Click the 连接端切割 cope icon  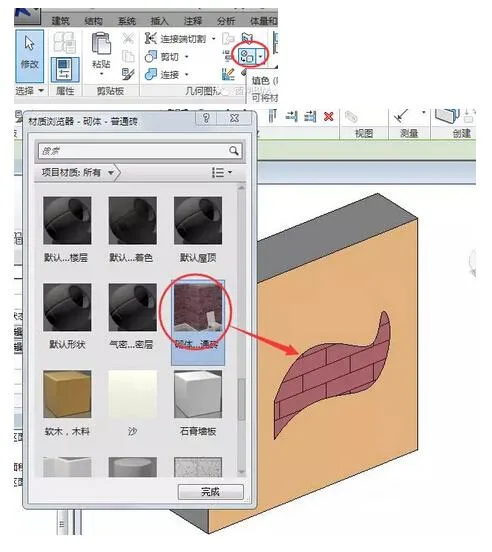151,38
